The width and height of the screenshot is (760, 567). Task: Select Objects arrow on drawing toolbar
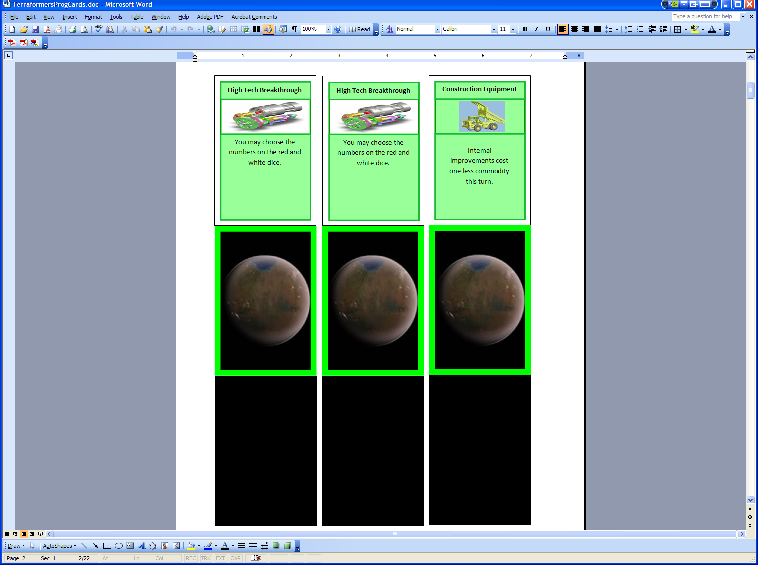coord(32,546)
